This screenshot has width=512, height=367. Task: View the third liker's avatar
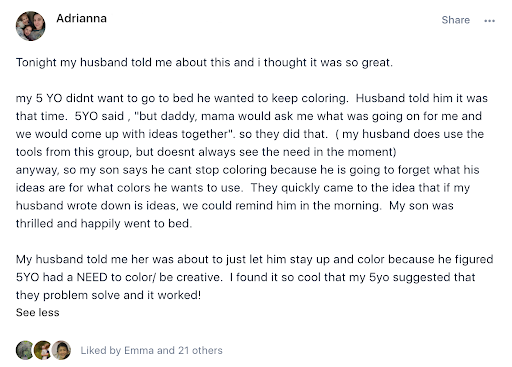(61, 350)
